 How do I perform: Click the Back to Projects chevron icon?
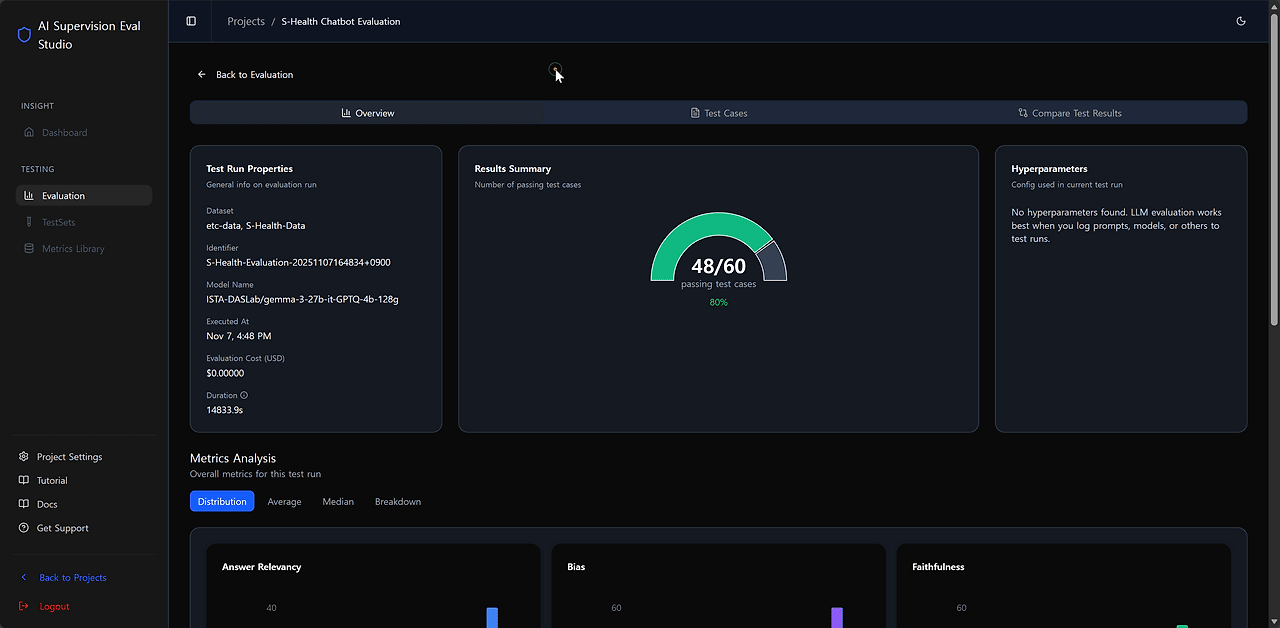pyautogui.click(x=24, y=578)
